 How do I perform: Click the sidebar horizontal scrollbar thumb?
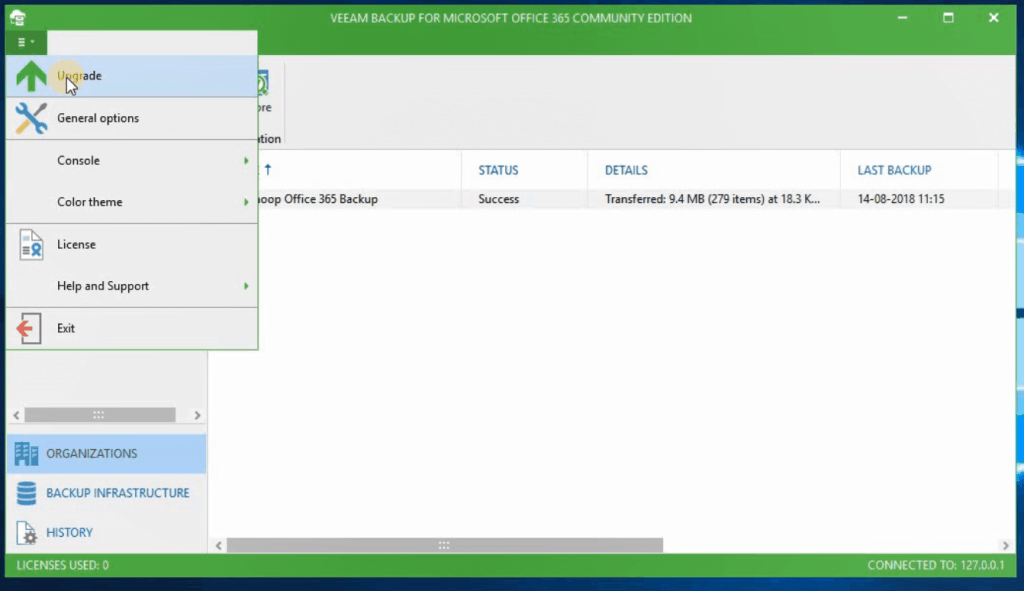click(x=100, y=415)
